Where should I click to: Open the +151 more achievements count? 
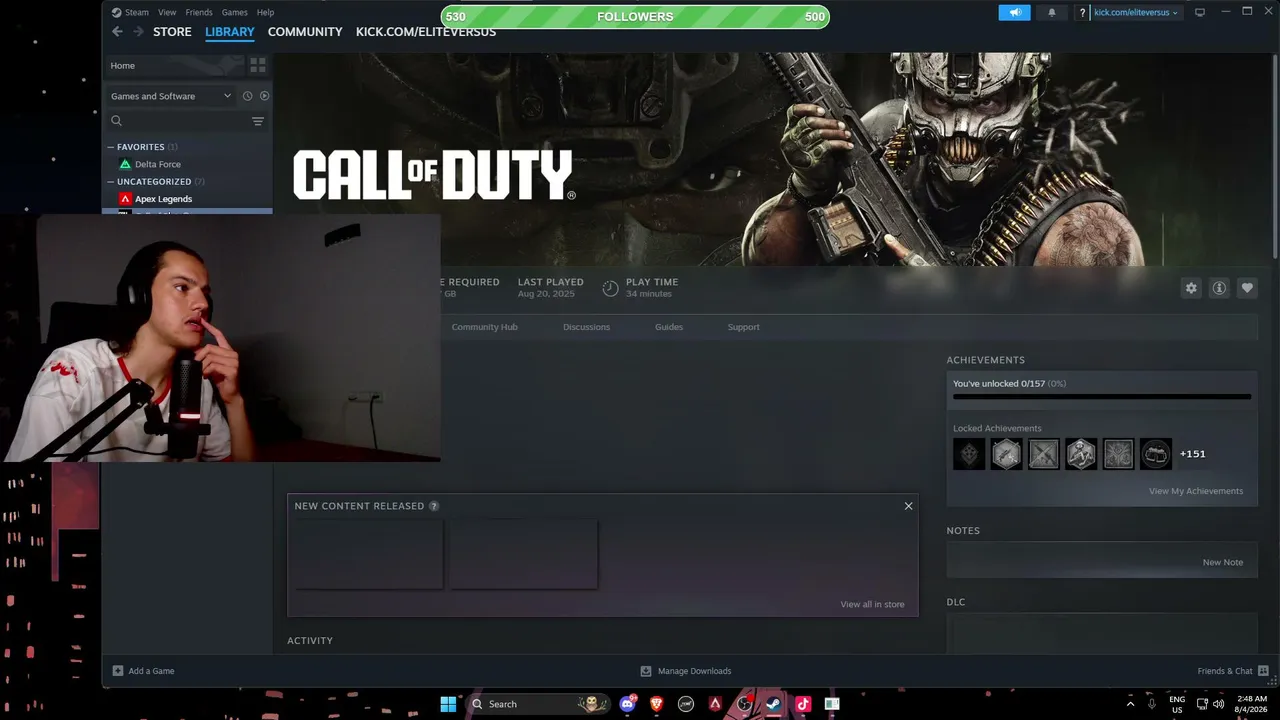(1192, 454)
